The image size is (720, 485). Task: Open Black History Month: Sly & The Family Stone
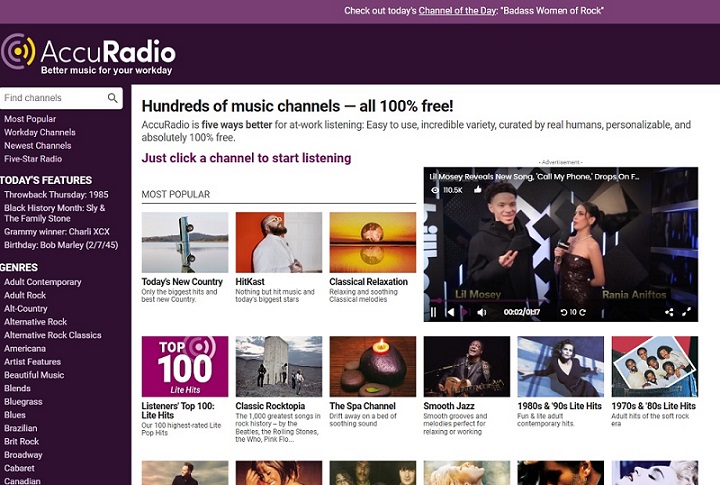coord(55,213)
